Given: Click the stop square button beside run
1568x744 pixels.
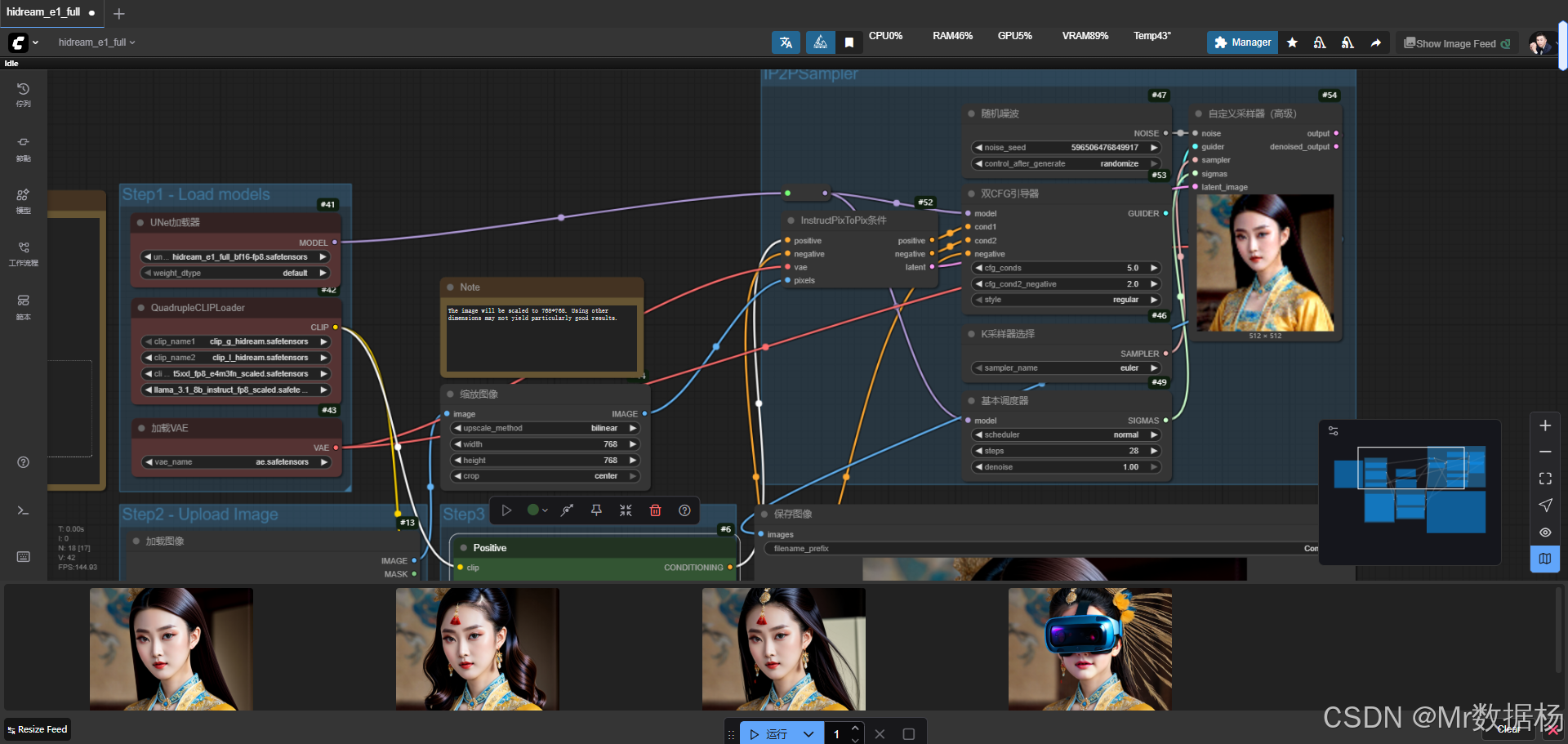Looking at the screenshot, I should [x=908, y=734].
